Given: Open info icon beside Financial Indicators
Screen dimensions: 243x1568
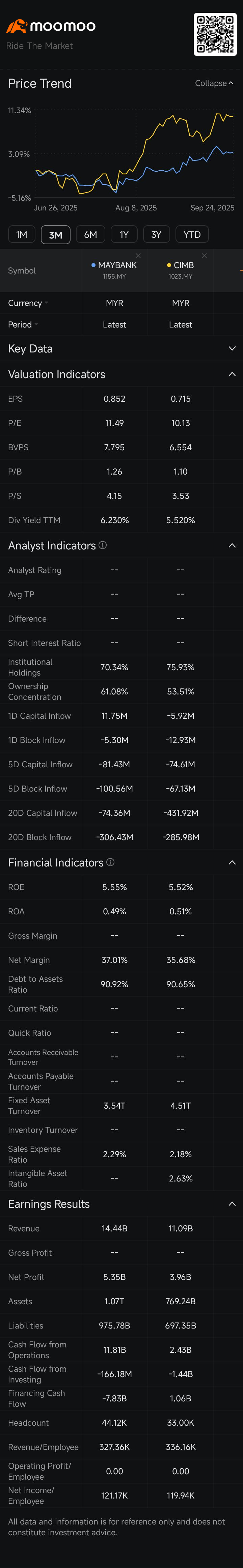Looking at the screenshot, I should pyautogui.click(x=110, y=862).
